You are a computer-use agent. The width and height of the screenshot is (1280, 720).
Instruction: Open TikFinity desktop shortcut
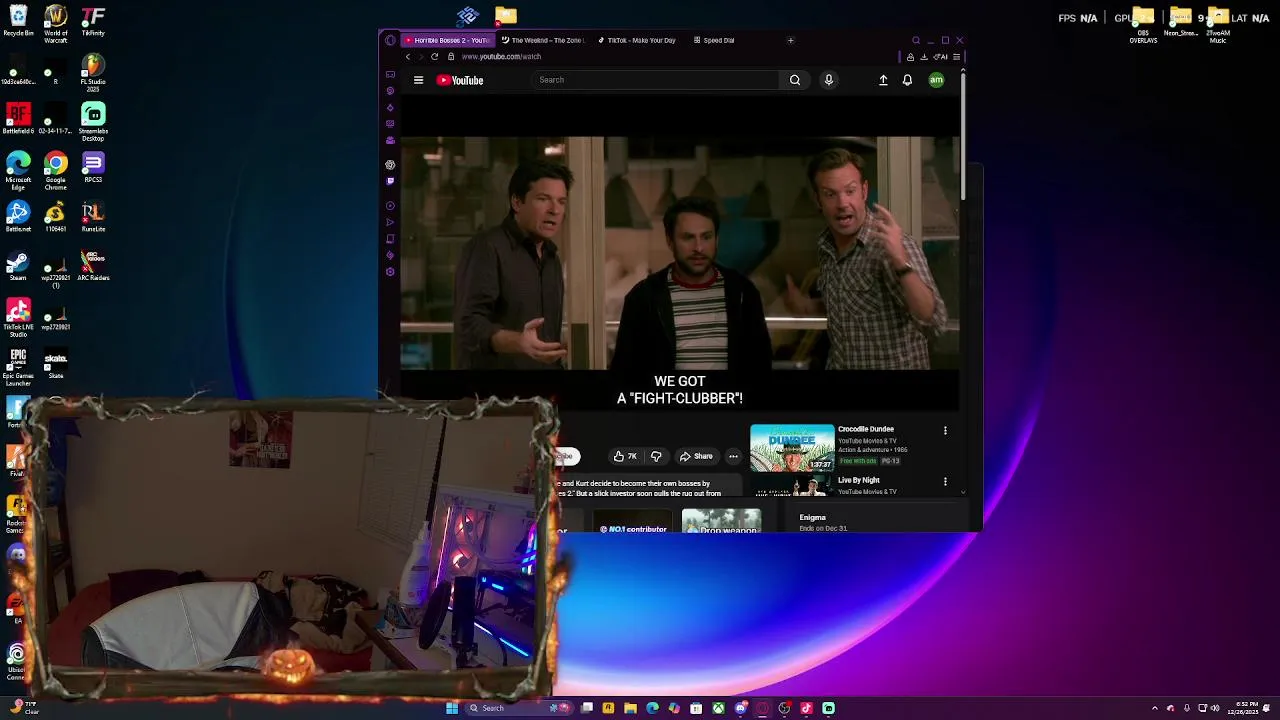coord(93,22)
